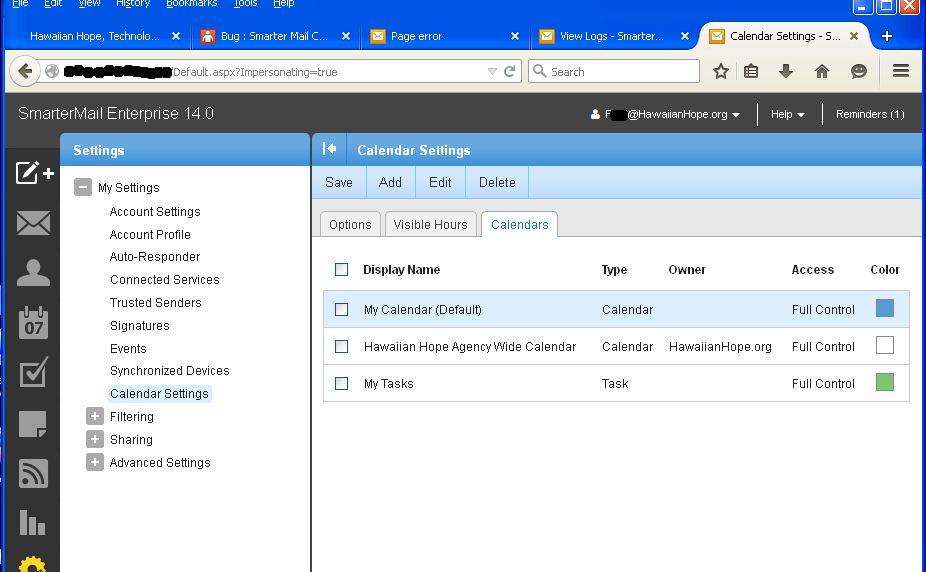This screenshot has width=926, height=572.
Task: Open the Settings gear icon in sidebar
Action: (32, 564)
